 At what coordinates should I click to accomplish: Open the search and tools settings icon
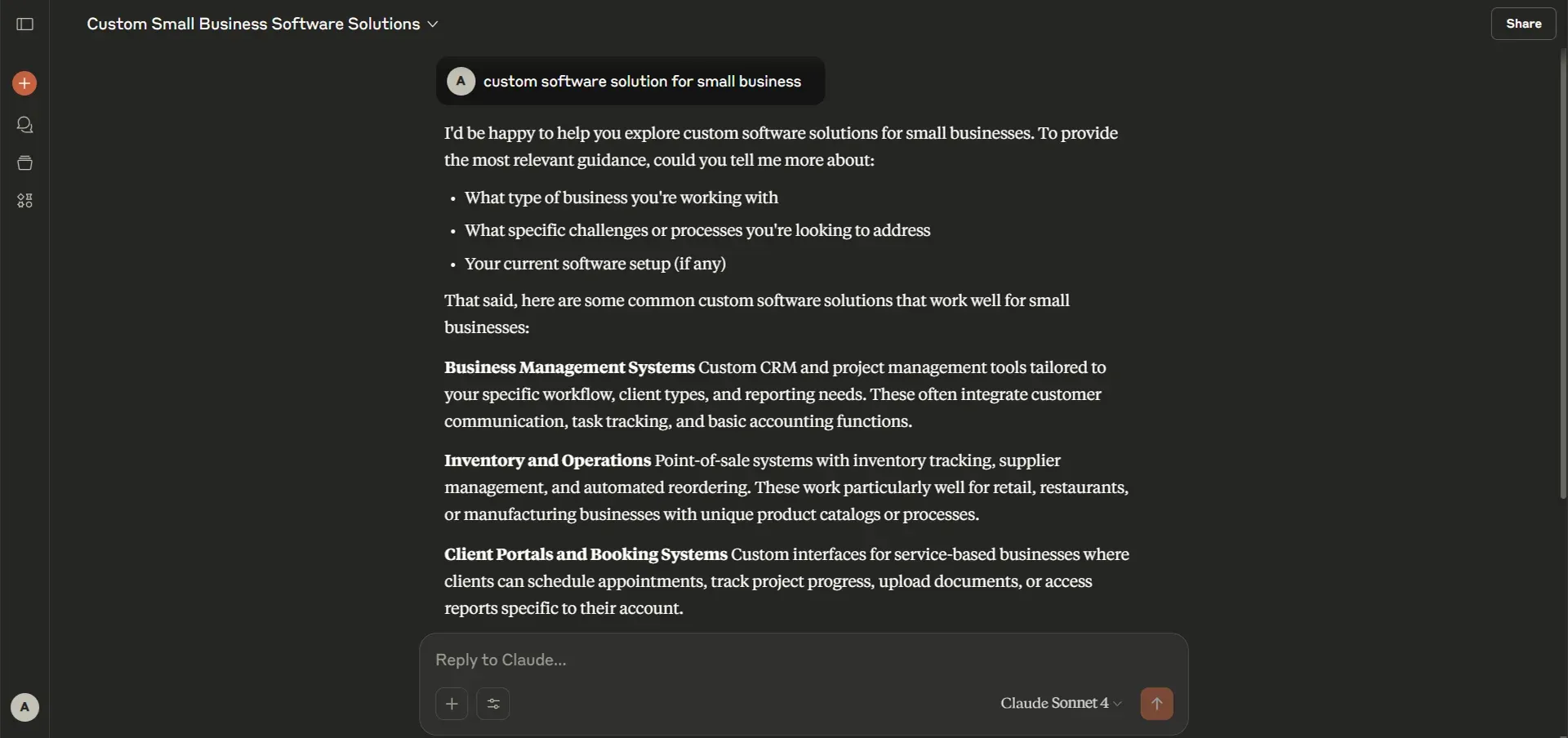(x=493, y=704)
